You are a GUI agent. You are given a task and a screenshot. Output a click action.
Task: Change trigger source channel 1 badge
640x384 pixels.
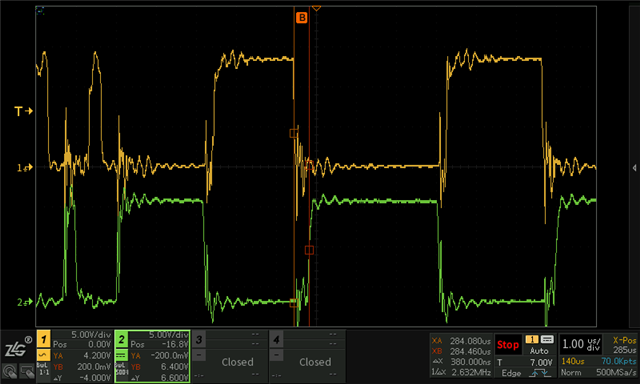click(x=532, y=340)
